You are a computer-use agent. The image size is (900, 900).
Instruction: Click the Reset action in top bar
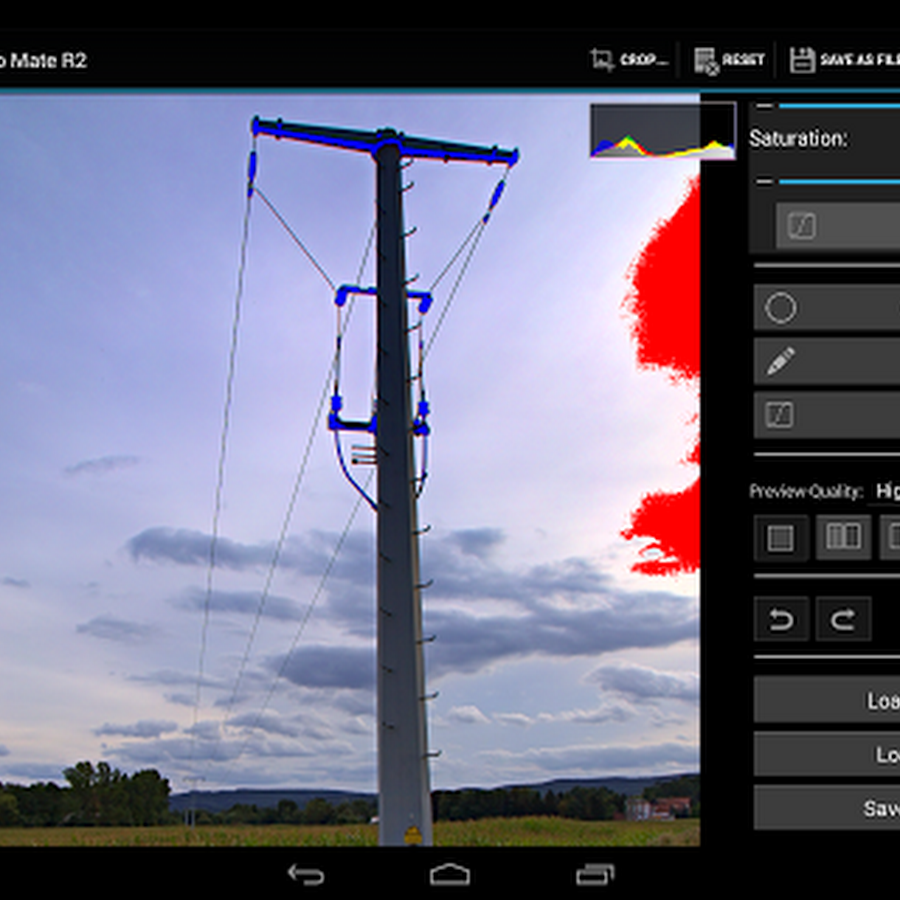[729, 60]
